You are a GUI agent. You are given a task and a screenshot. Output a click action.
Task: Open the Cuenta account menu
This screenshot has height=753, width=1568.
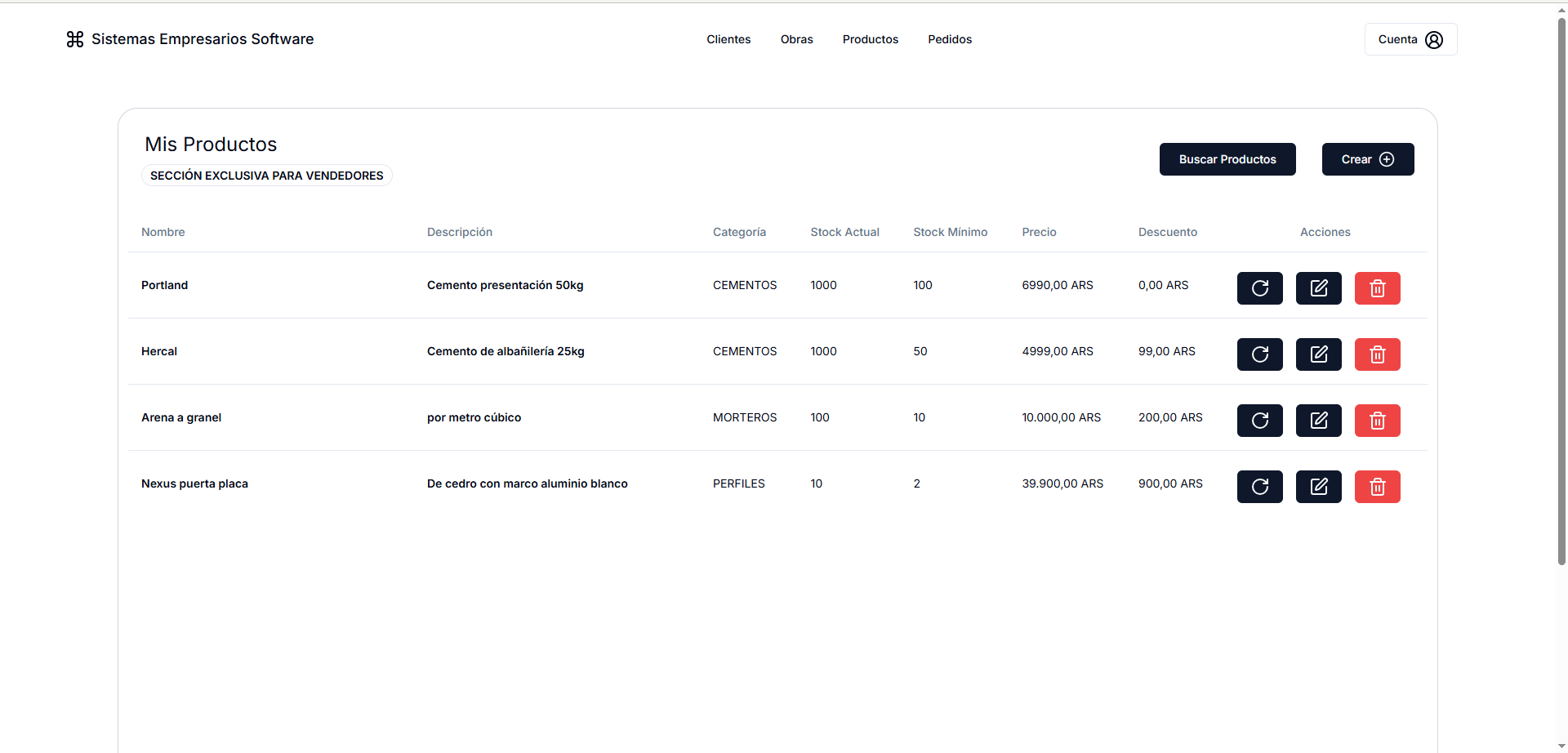(x=1410, y=39)
